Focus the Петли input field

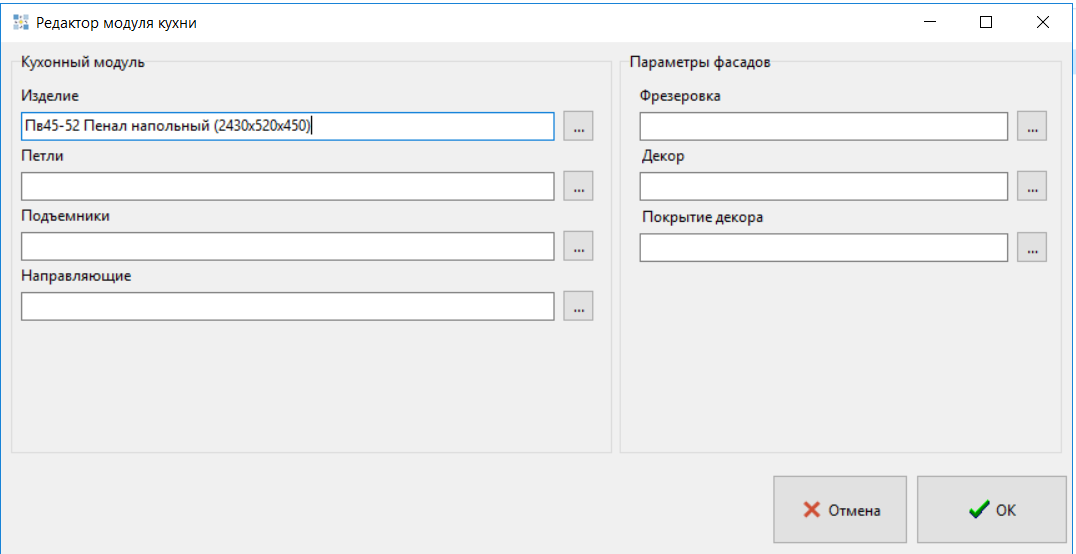point(287,186)
